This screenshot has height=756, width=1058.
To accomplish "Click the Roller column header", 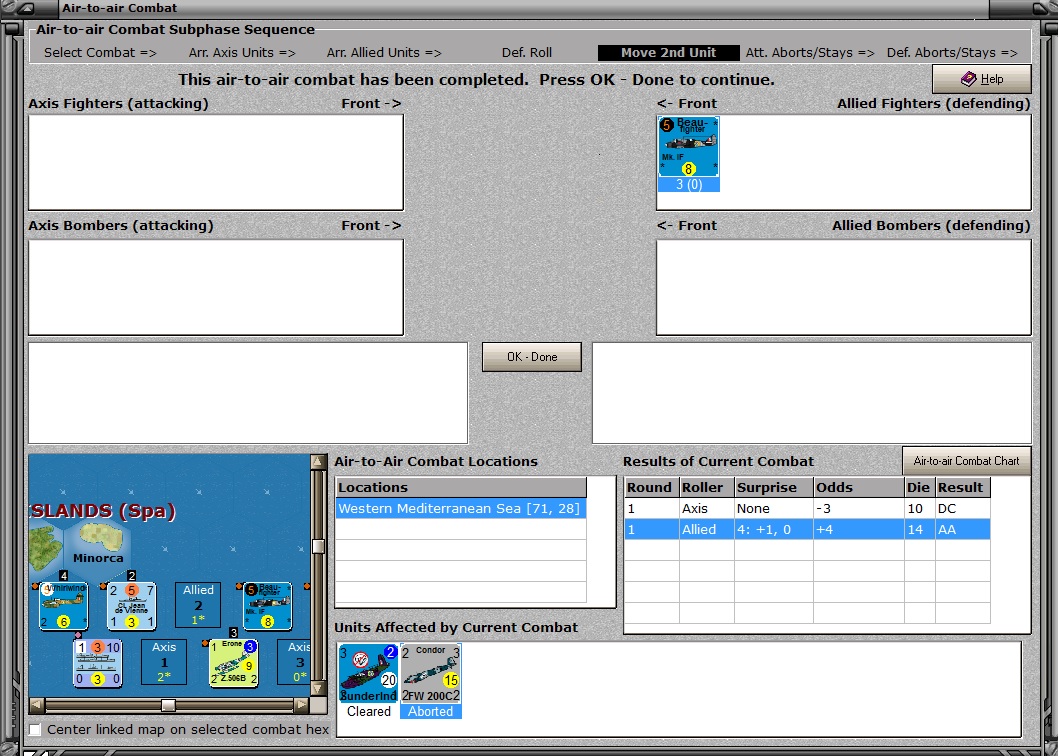I will (706, 487).
